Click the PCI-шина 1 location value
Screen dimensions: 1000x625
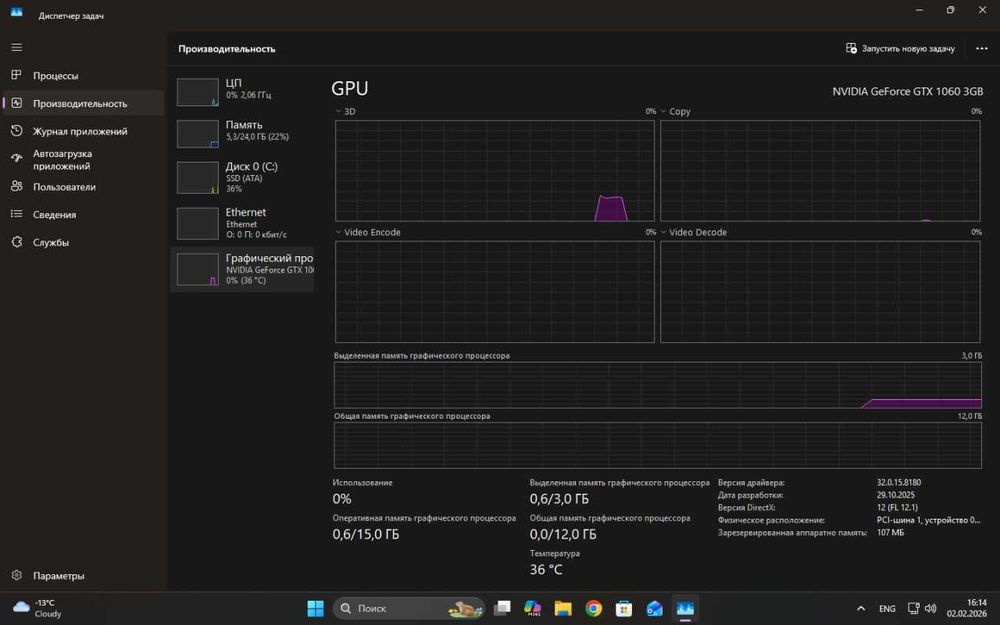[x=929, y=520]
